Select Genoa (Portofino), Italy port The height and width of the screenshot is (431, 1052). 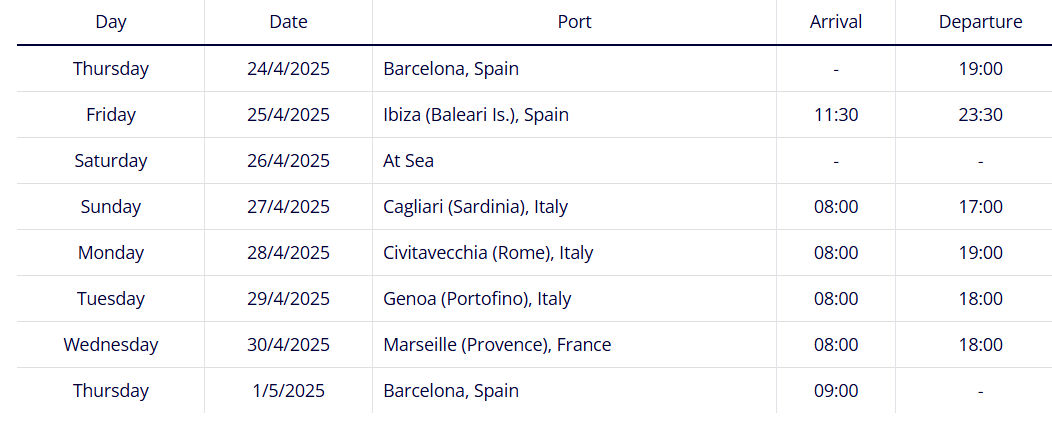pyautogui.click(x=477, y=299)
